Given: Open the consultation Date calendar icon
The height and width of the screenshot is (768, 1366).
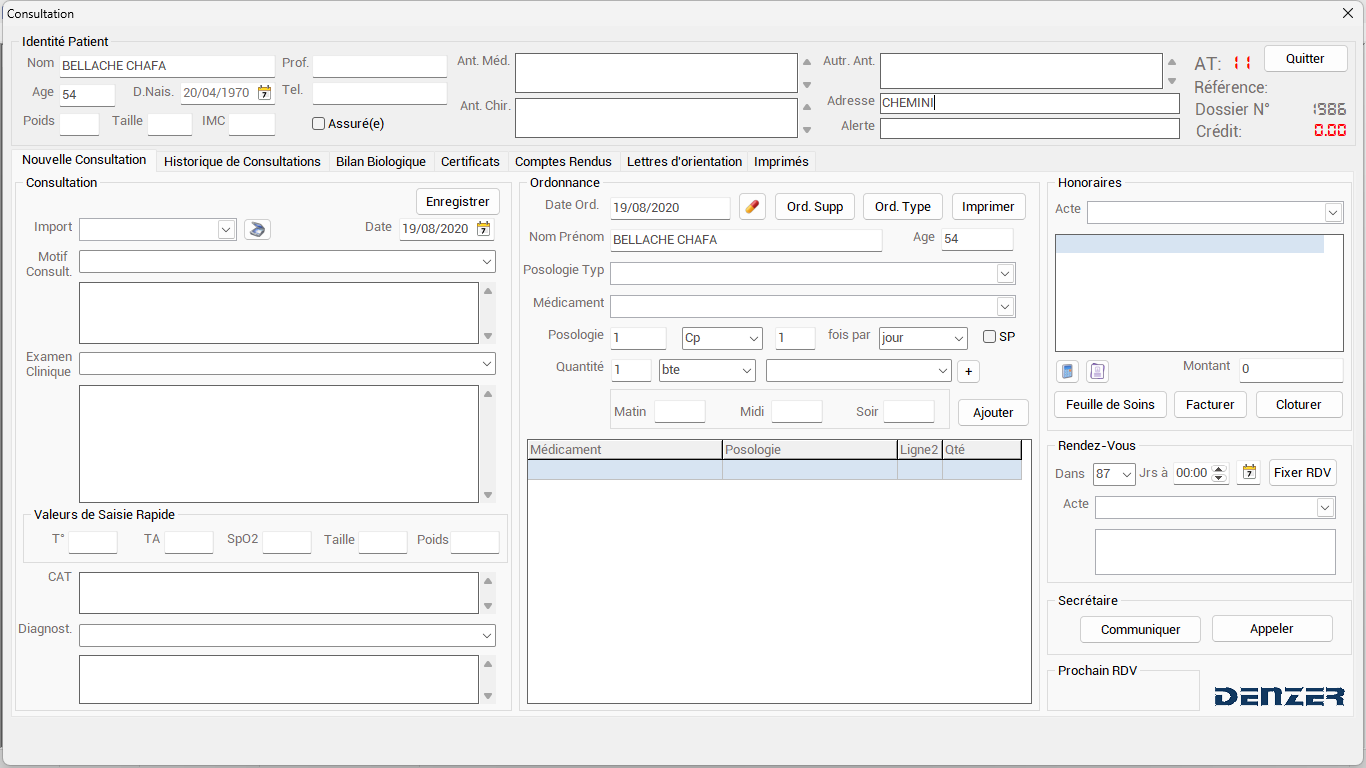Looking at the screenshot, I should click(483, 229).
